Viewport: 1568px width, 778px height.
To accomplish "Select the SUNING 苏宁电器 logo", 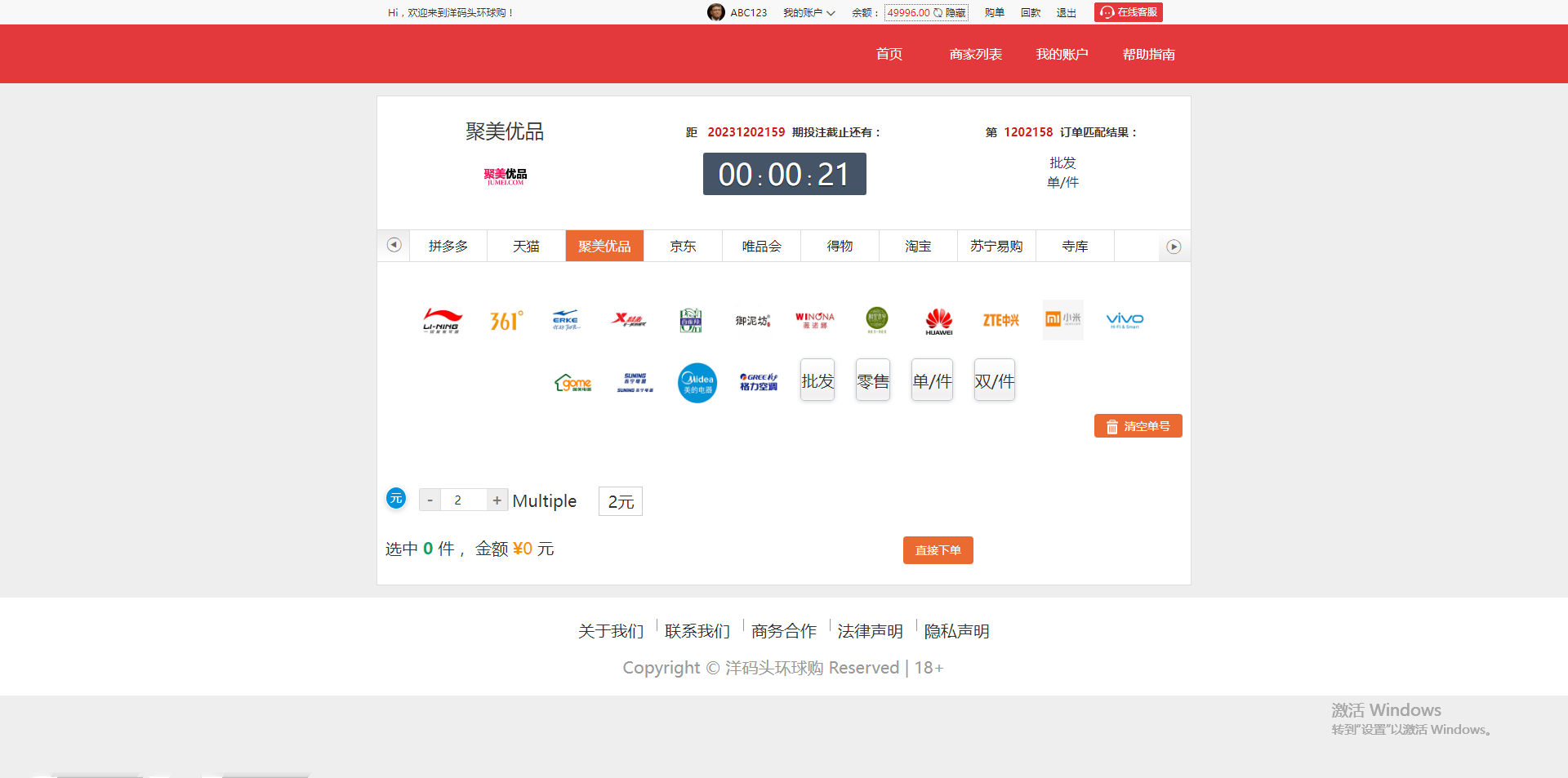I will pos(633,382).
